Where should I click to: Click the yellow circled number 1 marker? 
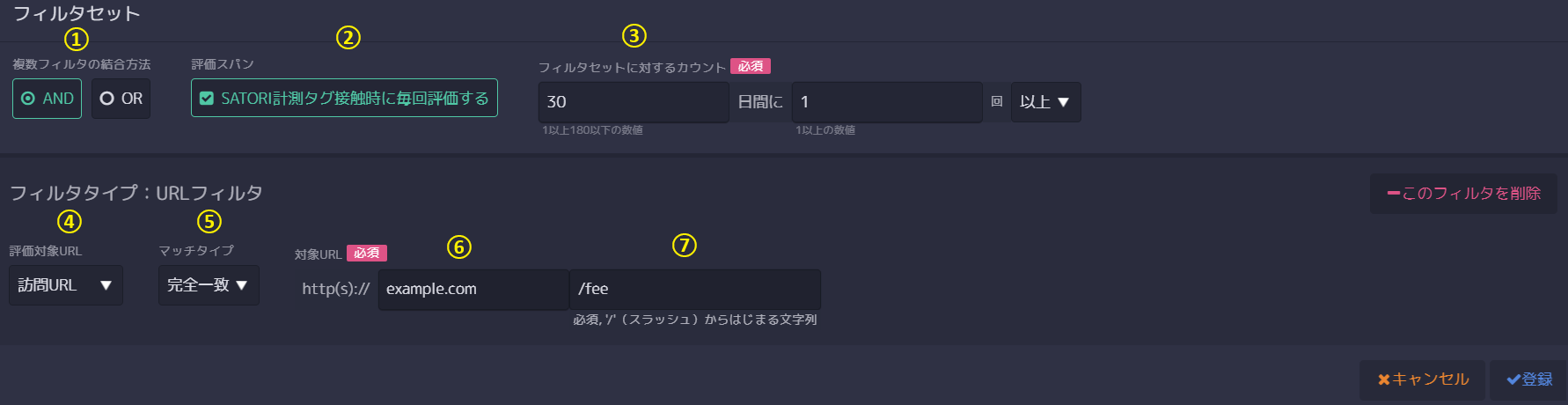click(x=77, y=39)
